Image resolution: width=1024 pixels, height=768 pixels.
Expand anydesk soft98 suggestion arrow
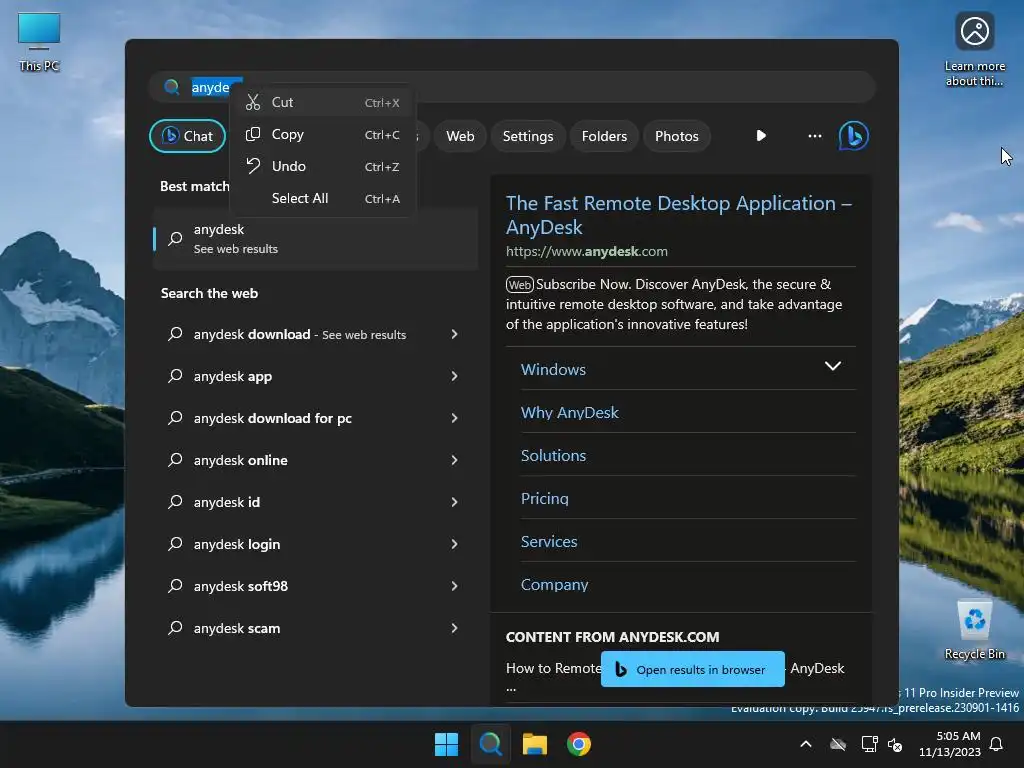click(455, 586)
